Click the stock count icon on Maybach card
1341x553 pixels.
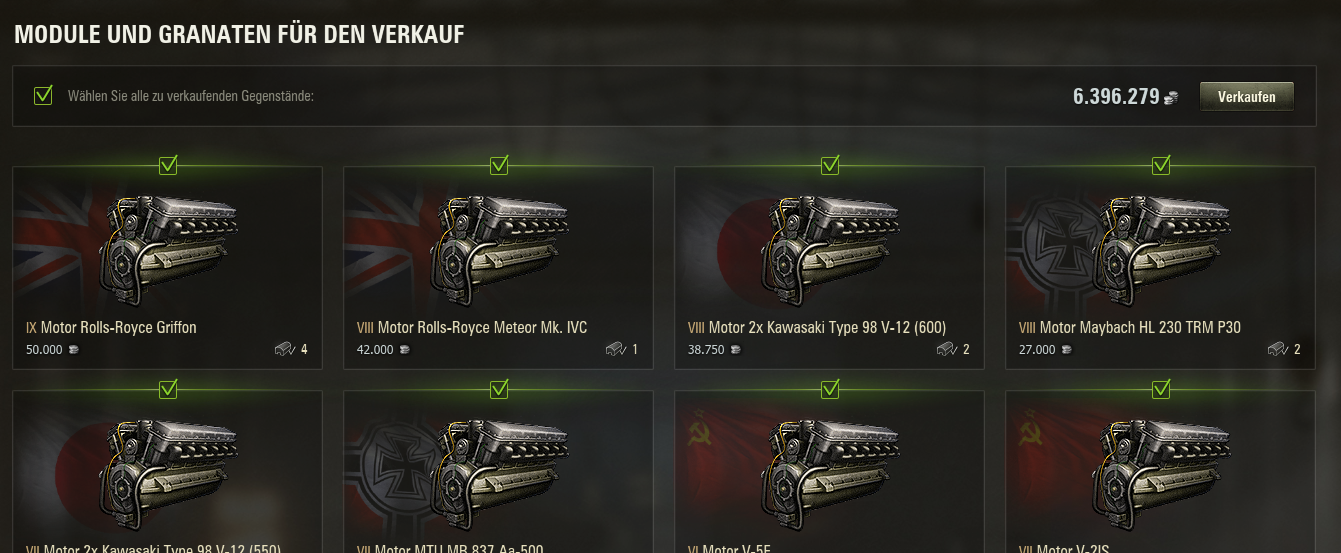(1277, 349)
